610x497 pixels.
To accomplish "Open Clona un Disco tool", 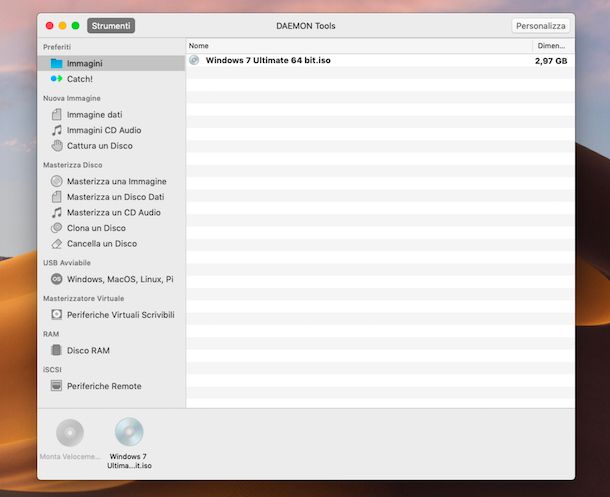I will click(96, 228).
